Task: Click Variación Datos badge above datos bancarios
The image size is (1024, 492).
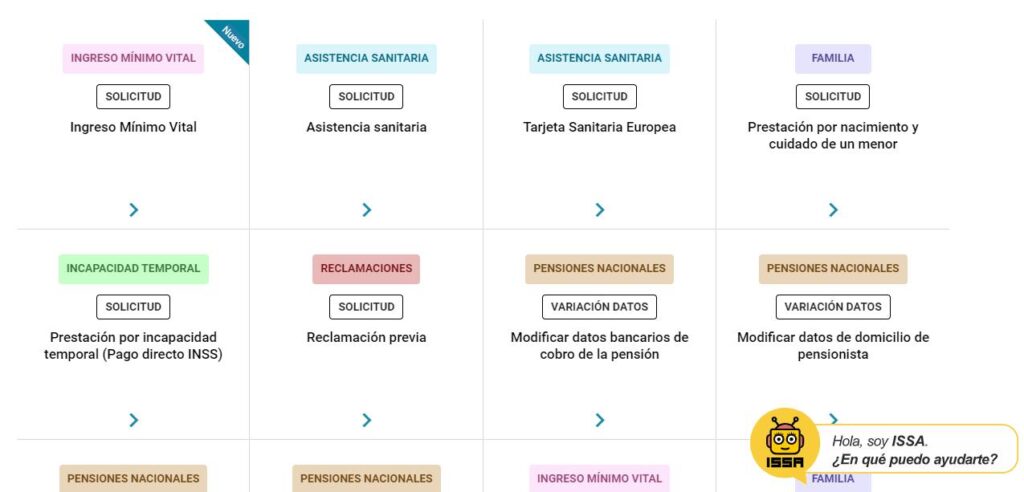Action: coord(599,307)
